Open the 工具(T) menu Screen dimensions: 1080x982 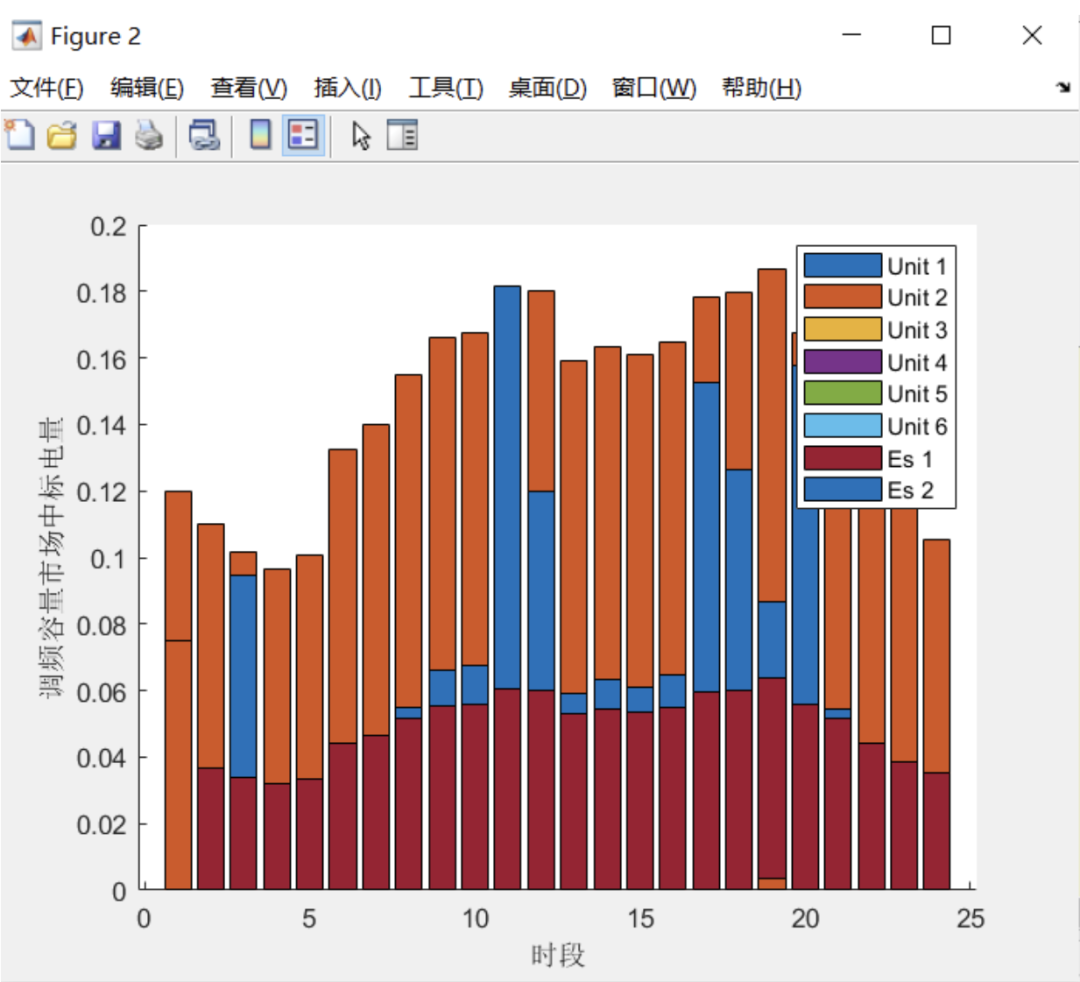tap(446, 88)
